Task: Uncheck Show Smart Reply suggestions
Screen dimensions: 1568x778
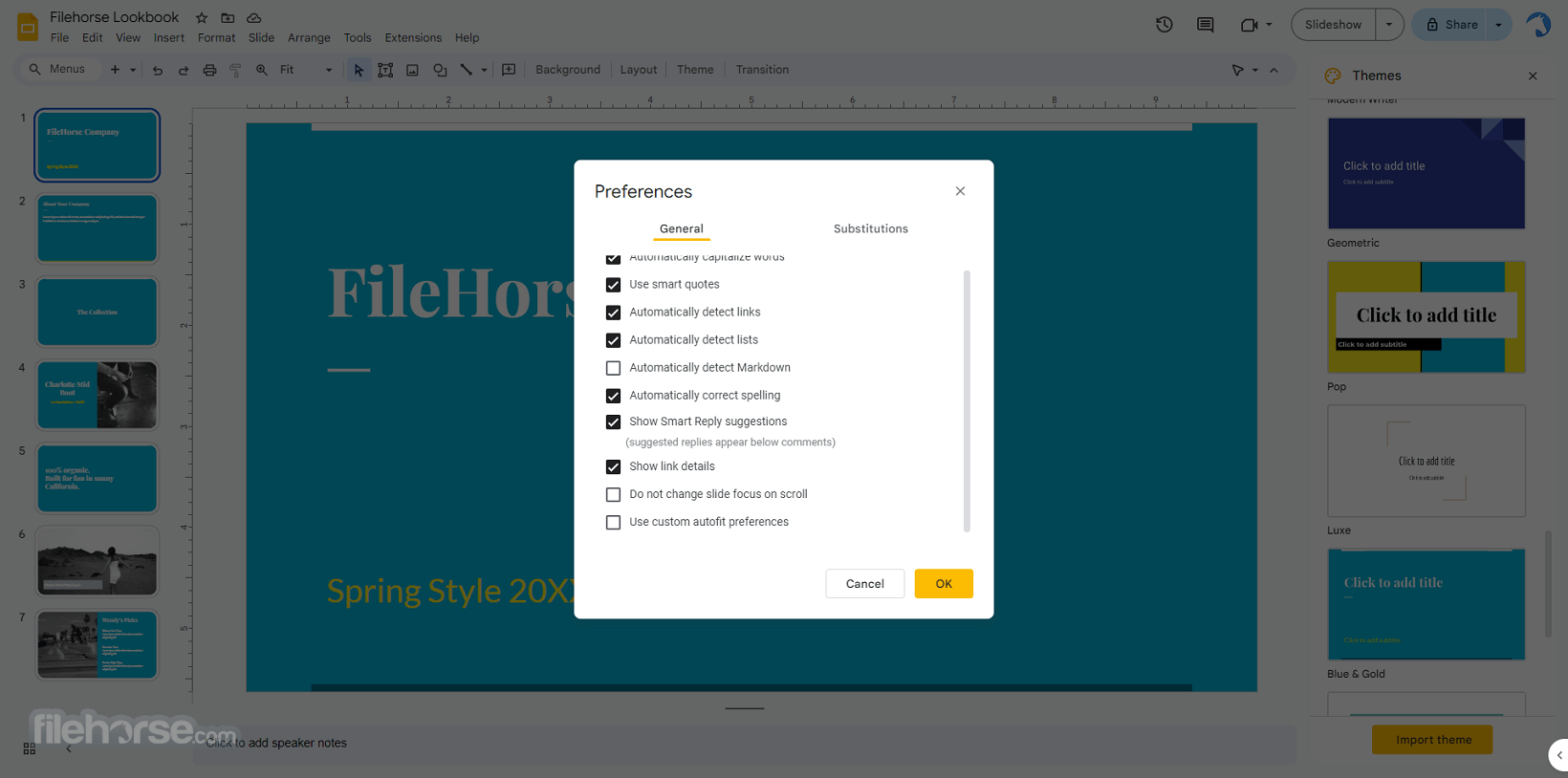Action: pyautogui.click(x=613, y=421)
